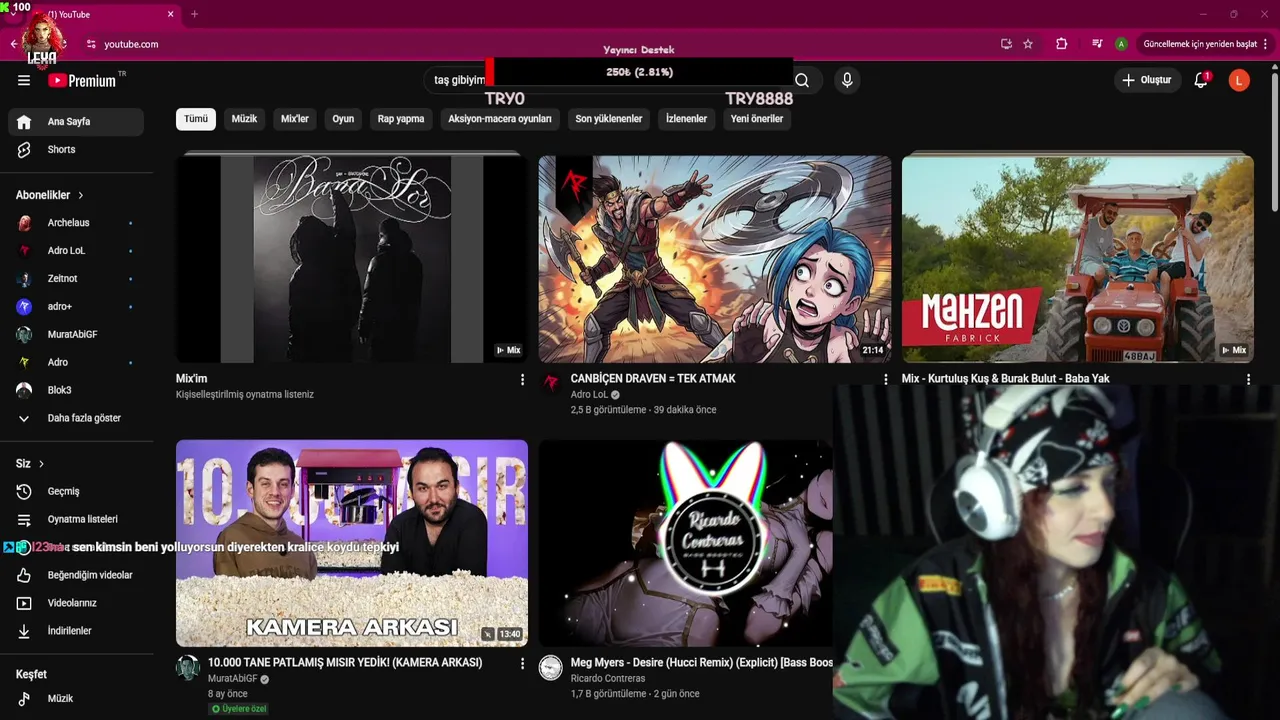Click Mix - Kurtuluş Kuş & Burak Bulut title
1280x720 pixels.
click(x=1005, y=379)
